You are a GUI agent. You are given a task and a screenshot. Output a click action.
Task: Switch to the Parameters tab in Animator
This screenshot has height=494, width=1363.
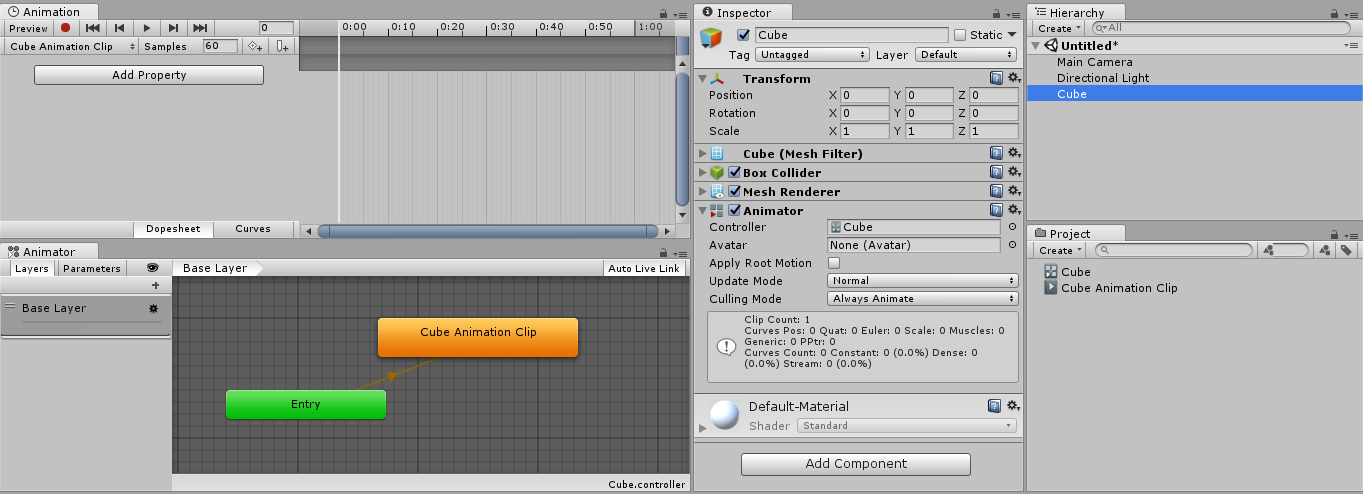point(92,269)
